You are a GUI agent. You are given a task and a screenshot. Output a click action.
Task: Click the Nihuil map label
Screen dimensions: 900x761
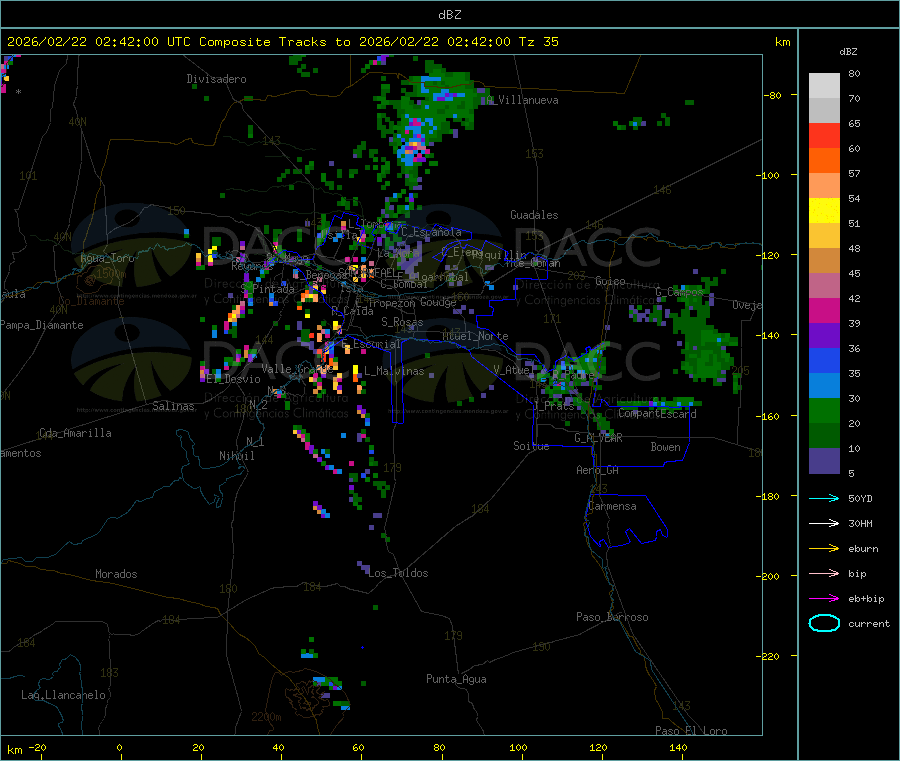[237, 456]
